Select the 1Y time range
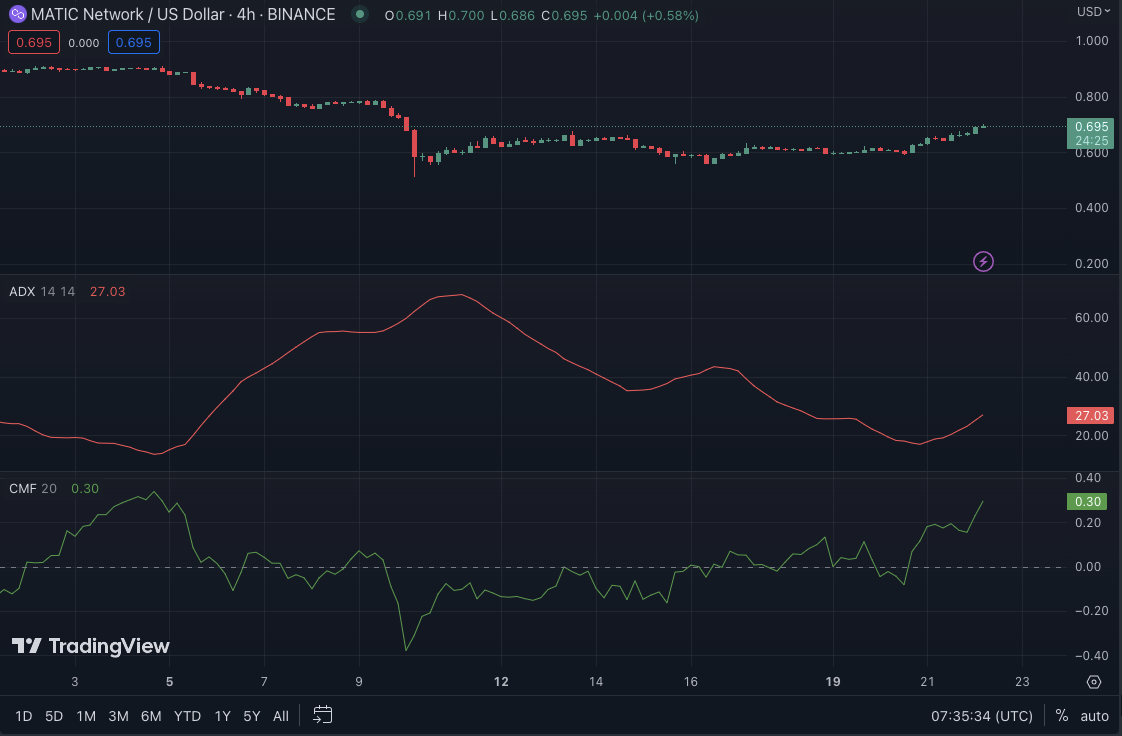 click(x=223, y=716)
